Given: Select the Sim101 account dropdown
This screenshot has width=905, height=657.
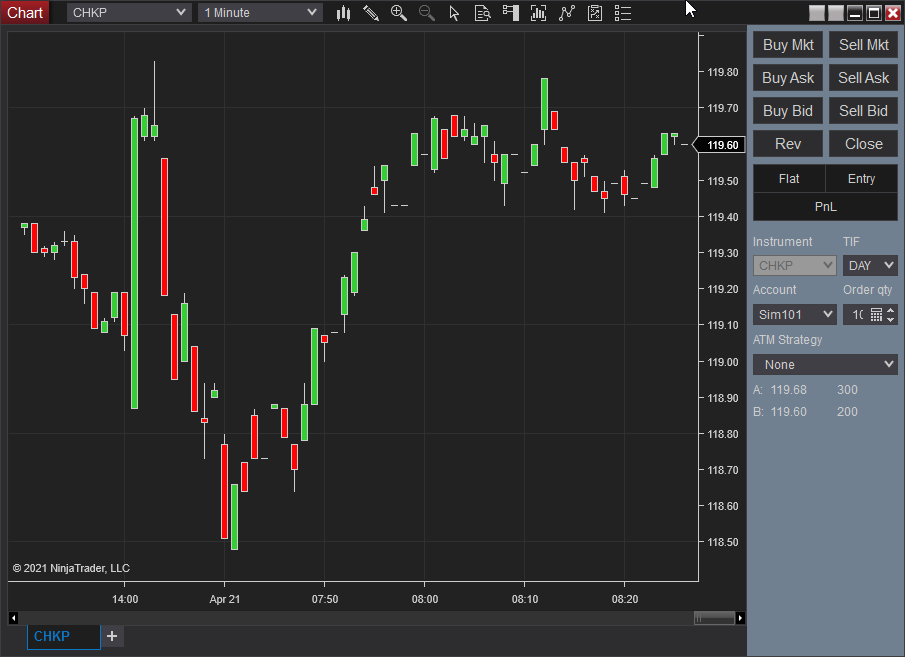Looking at the screenshot, I should (x=795, y=315).
